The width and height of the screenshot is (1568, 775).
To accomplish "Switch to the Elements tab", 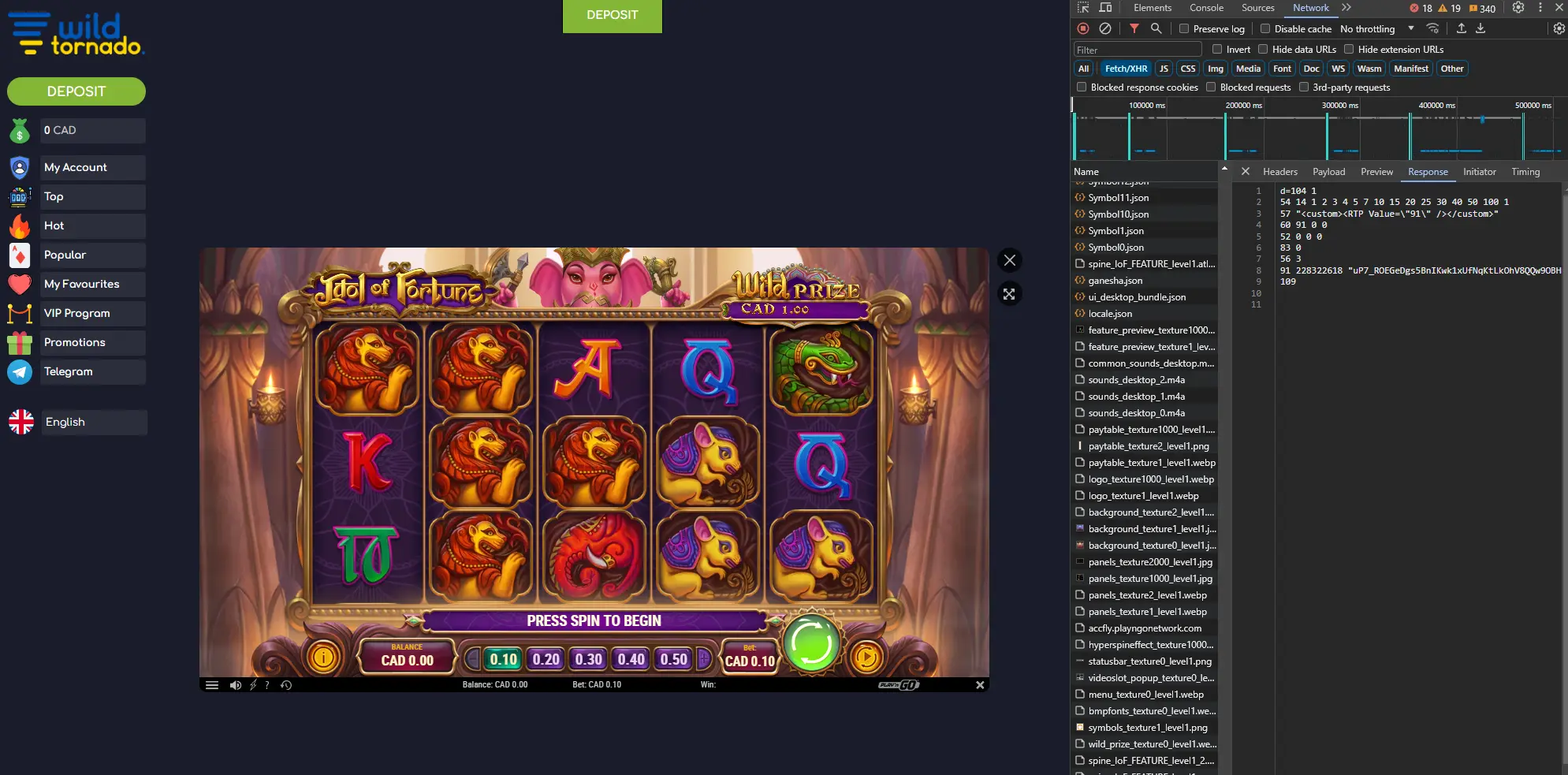I will coord(1153,8).
